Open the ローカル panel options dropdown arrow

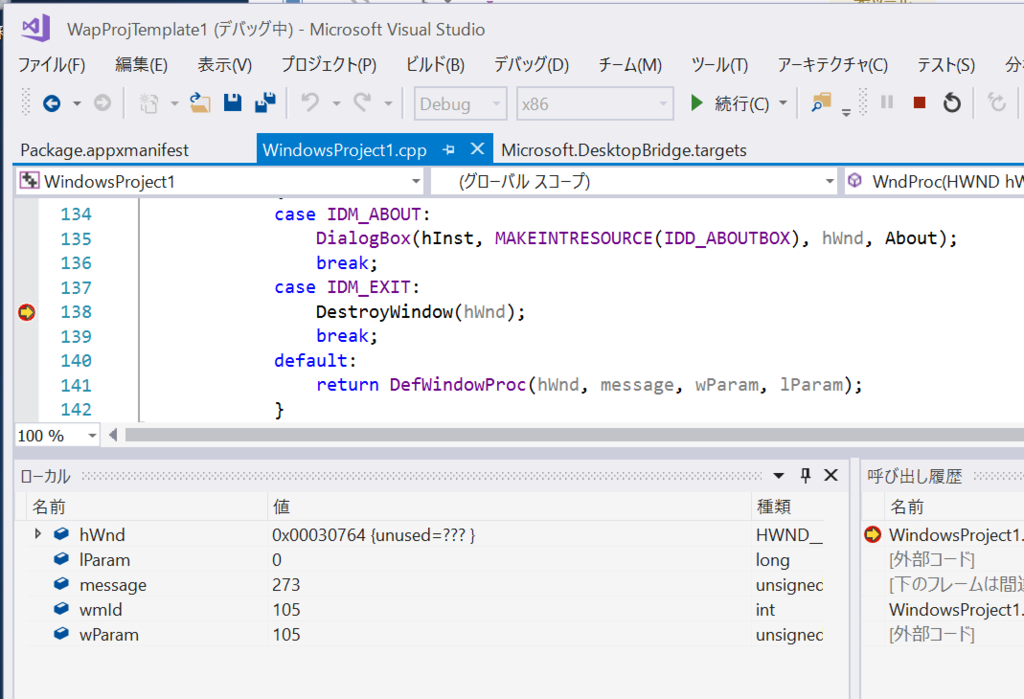(x=778, y=476)
